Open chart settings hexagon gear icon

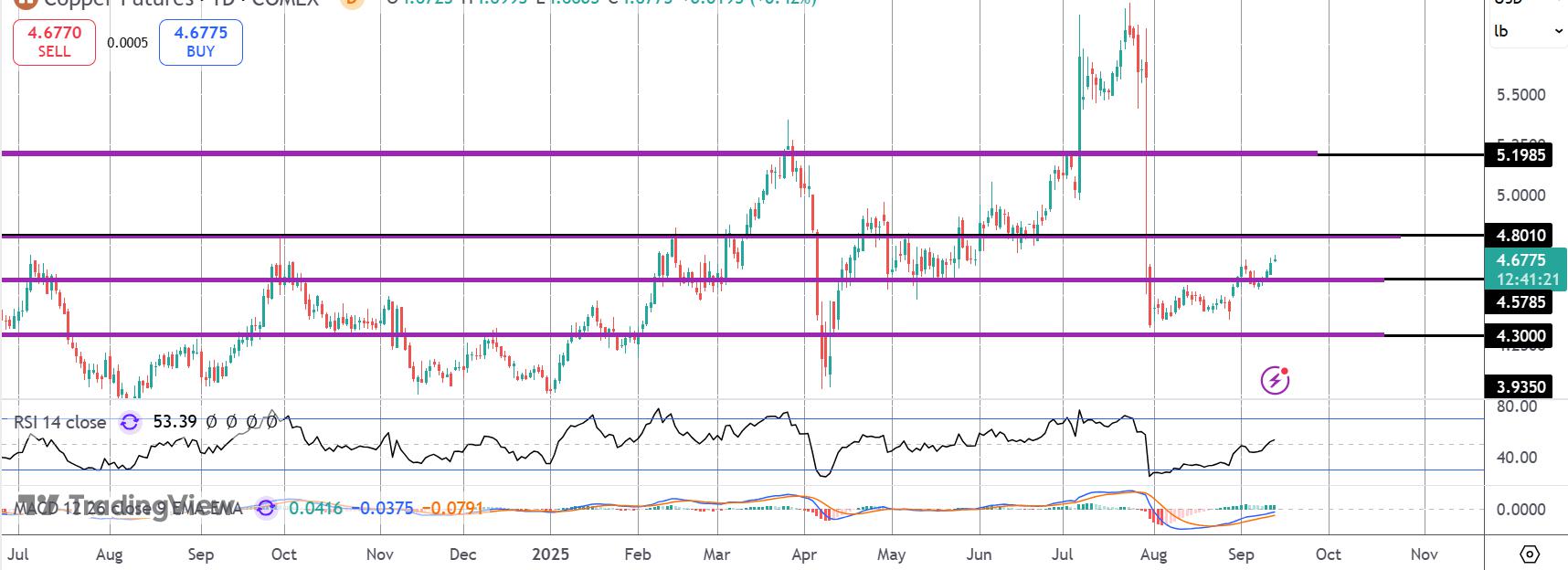click(x=1530, y=554)
